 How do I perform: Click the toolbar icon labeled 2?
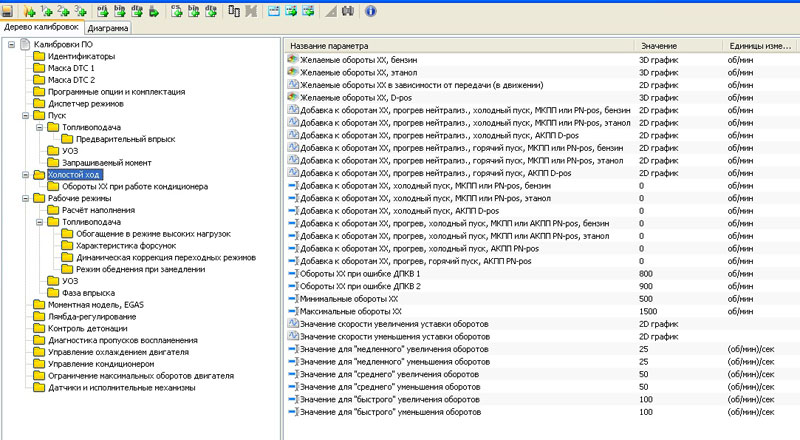pos(64,13)
